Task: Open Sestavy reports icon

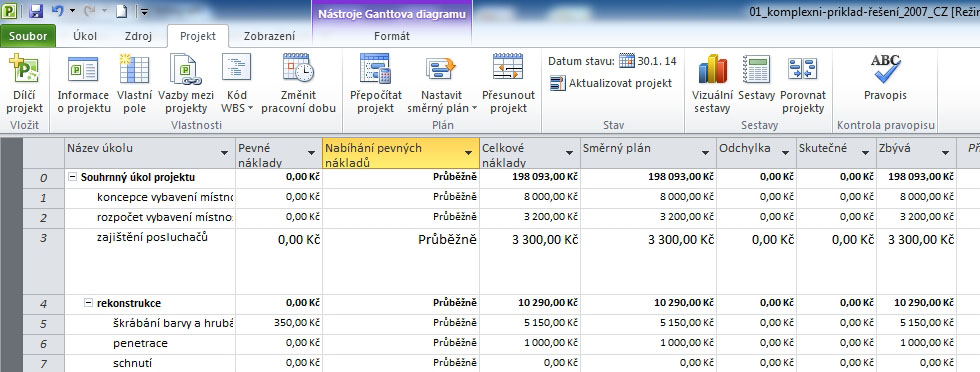Action: tap(756, 69)
